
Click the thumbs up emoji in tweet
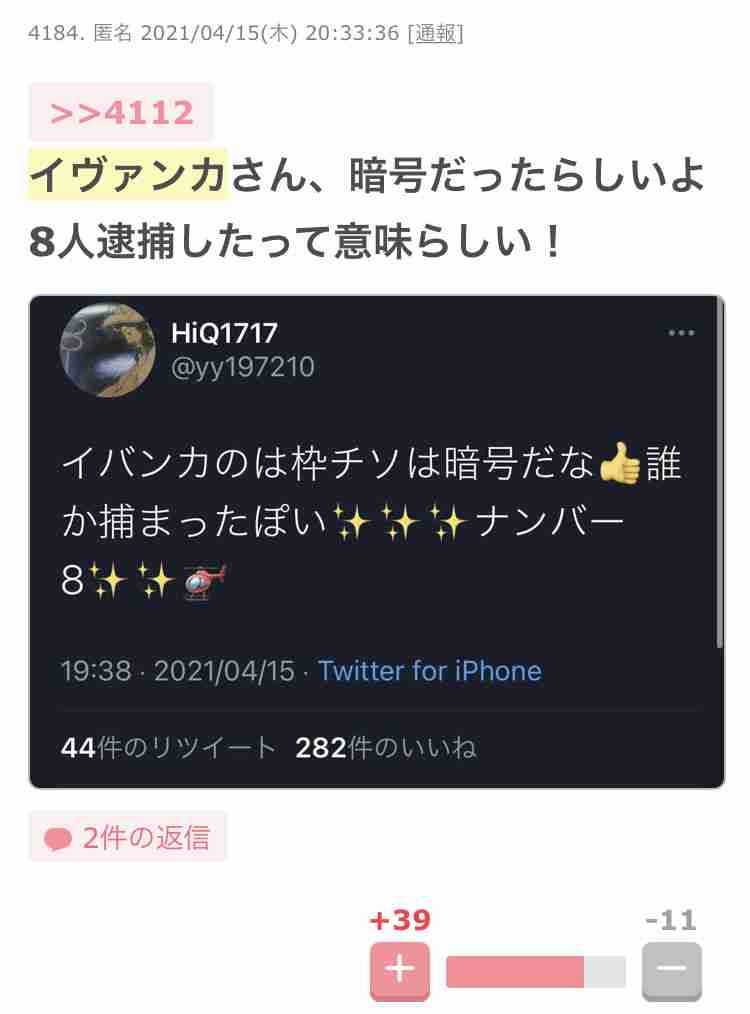click(x=619, y=463)
